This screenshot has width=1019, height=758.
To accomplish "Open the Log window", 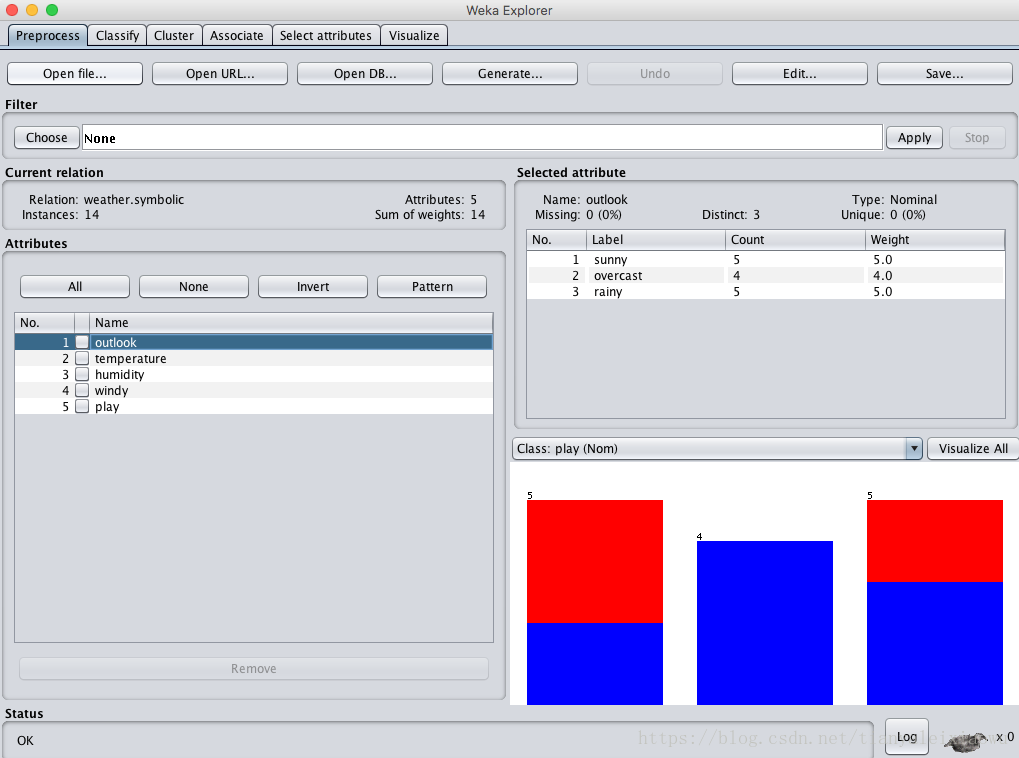I will point(907,737).
